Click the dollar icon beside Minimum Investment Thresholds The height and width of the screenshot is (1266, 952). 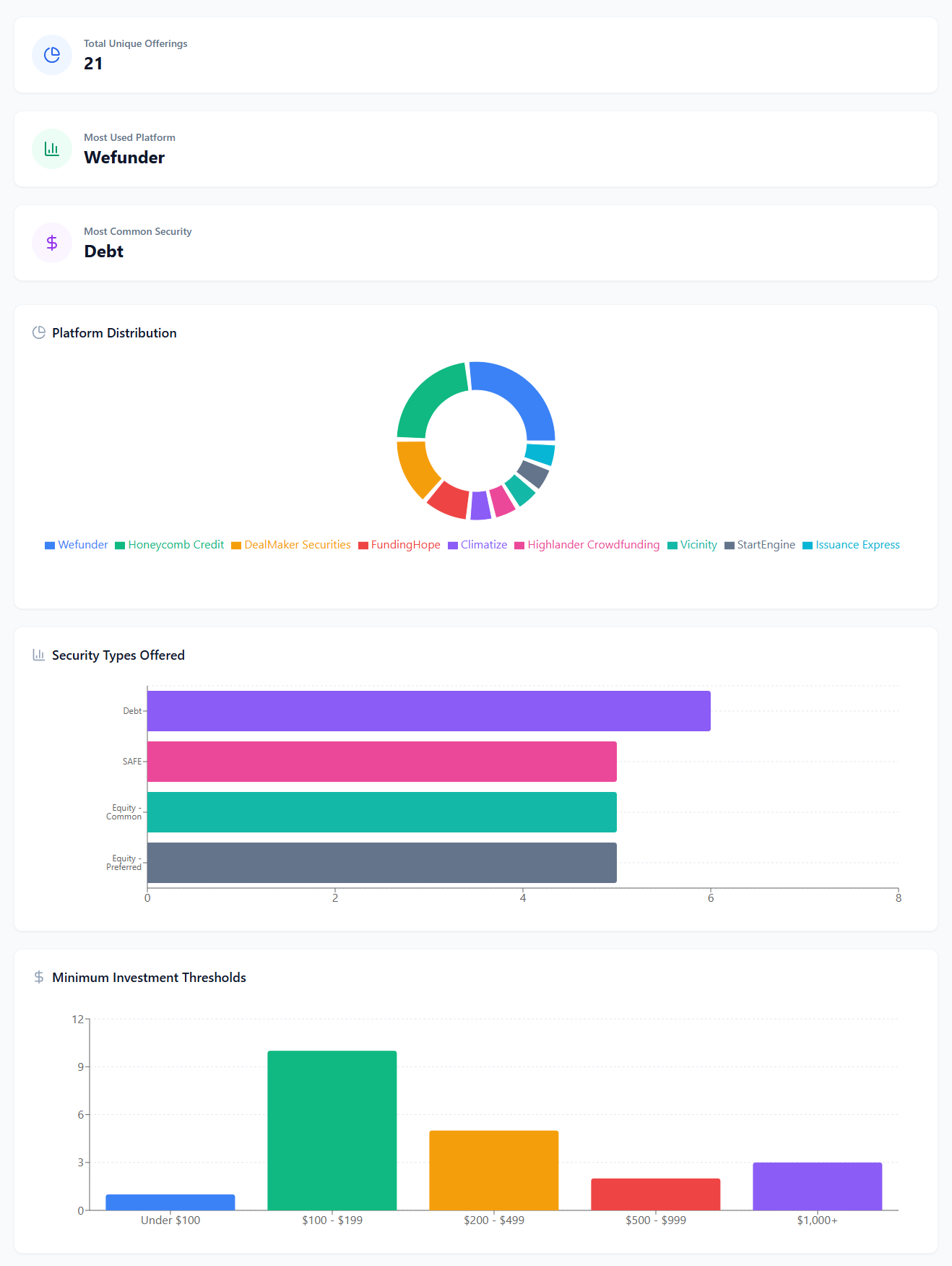tap(39, 977)
